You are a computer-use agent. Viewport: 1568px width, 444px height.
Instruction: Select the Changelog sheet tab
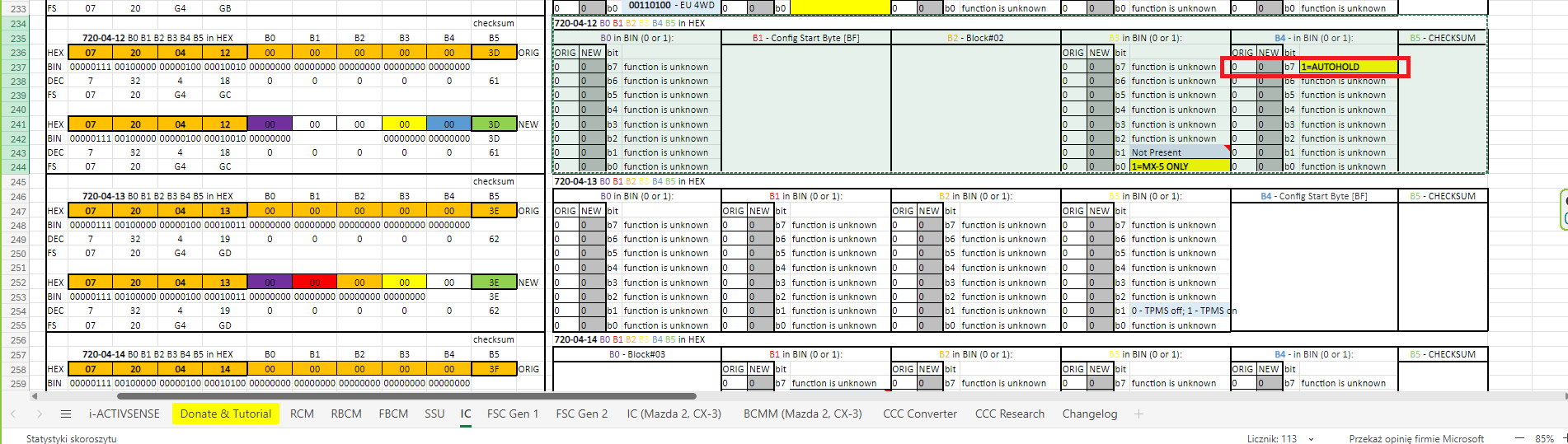pos(1089,414)
